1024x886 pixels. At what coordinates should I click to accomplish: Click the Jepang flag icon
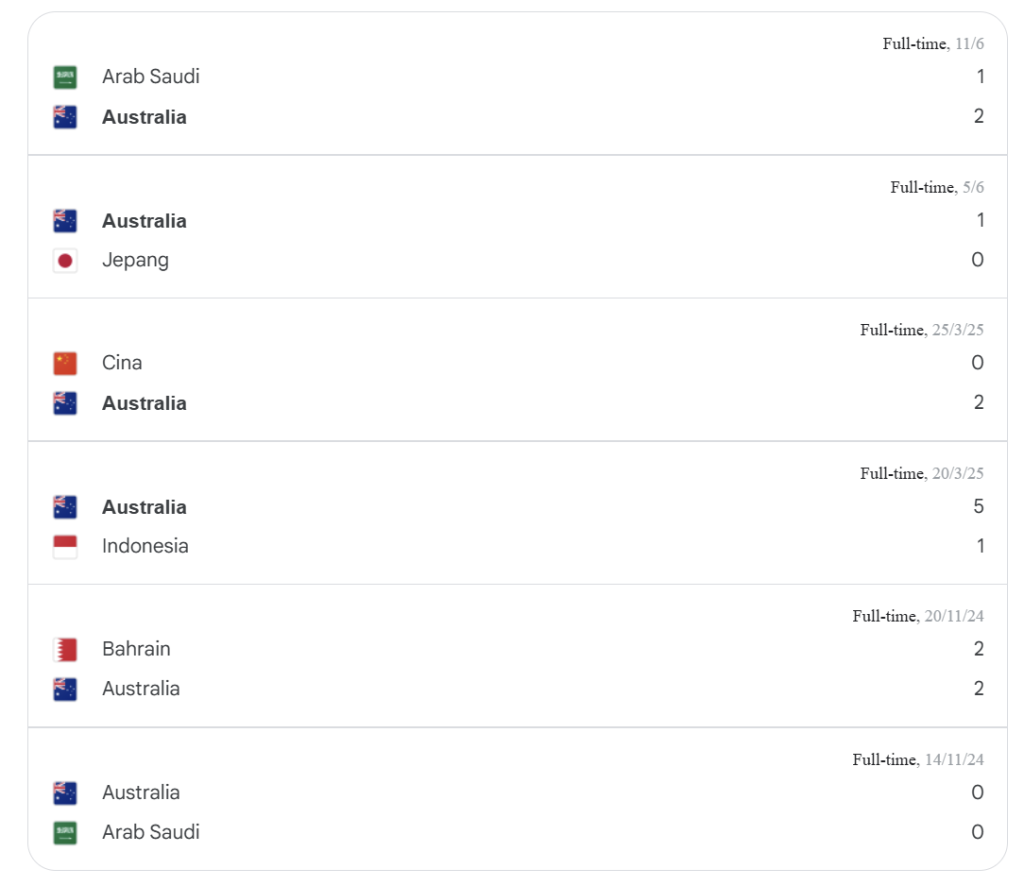[x=65, y=261]
